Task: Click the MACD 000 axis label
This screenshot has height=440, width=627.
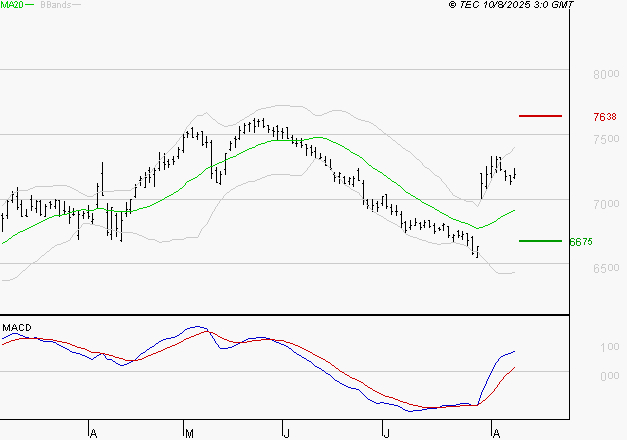Action: point(610,376)
